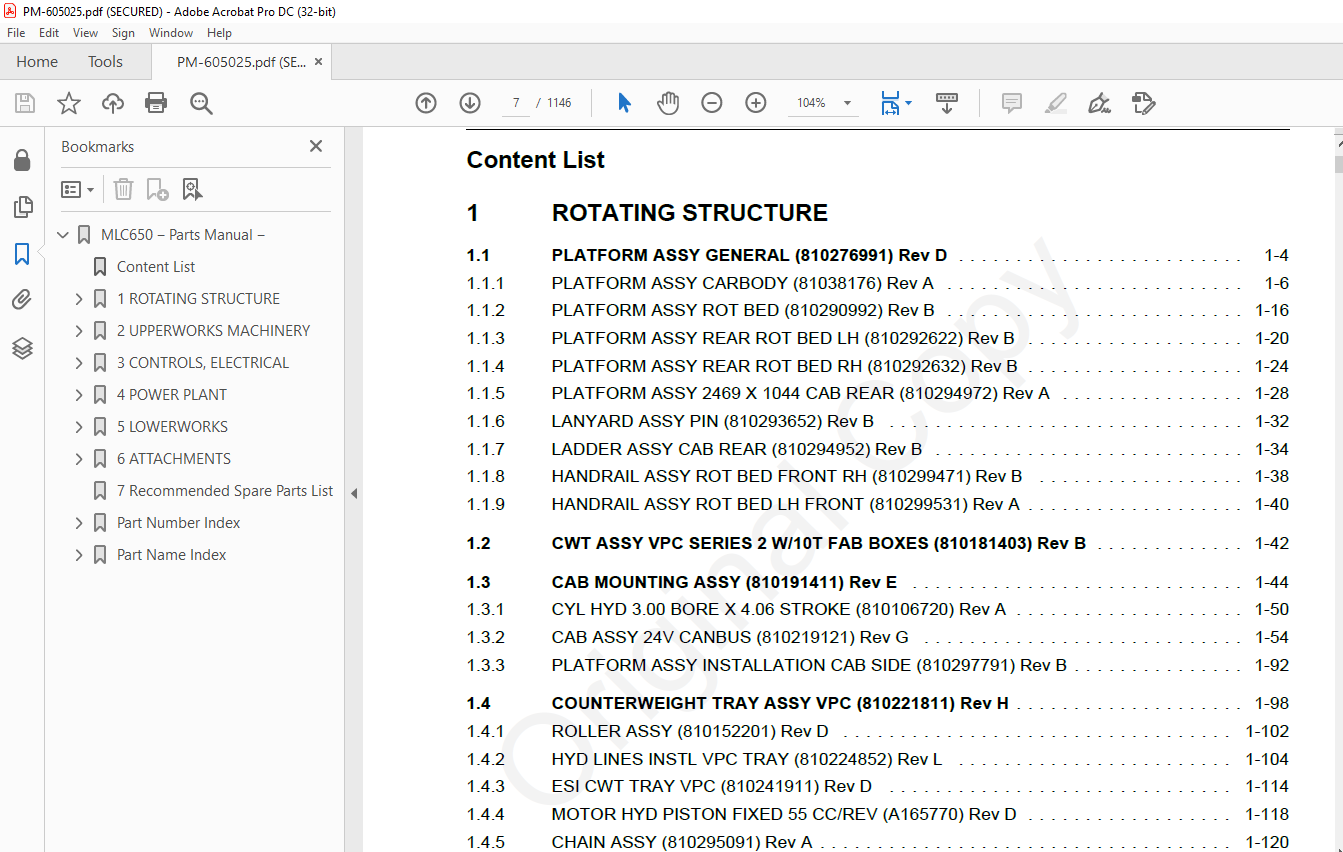Zoom in with the plus button
Image resolution: width=1343 pixels, height=852 pixels.
pyautogui.click(x=756, y=103)
